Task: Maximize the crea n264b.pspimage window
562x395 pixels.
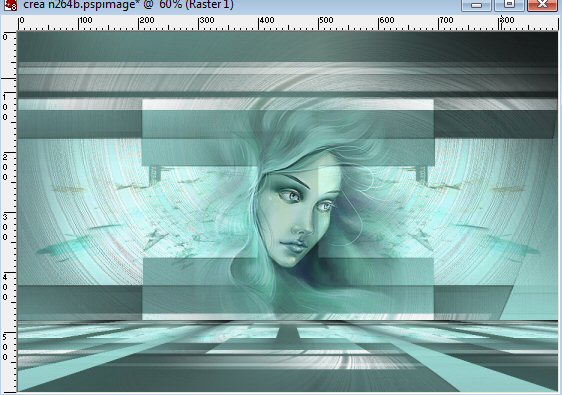Action: pos(509,5)
